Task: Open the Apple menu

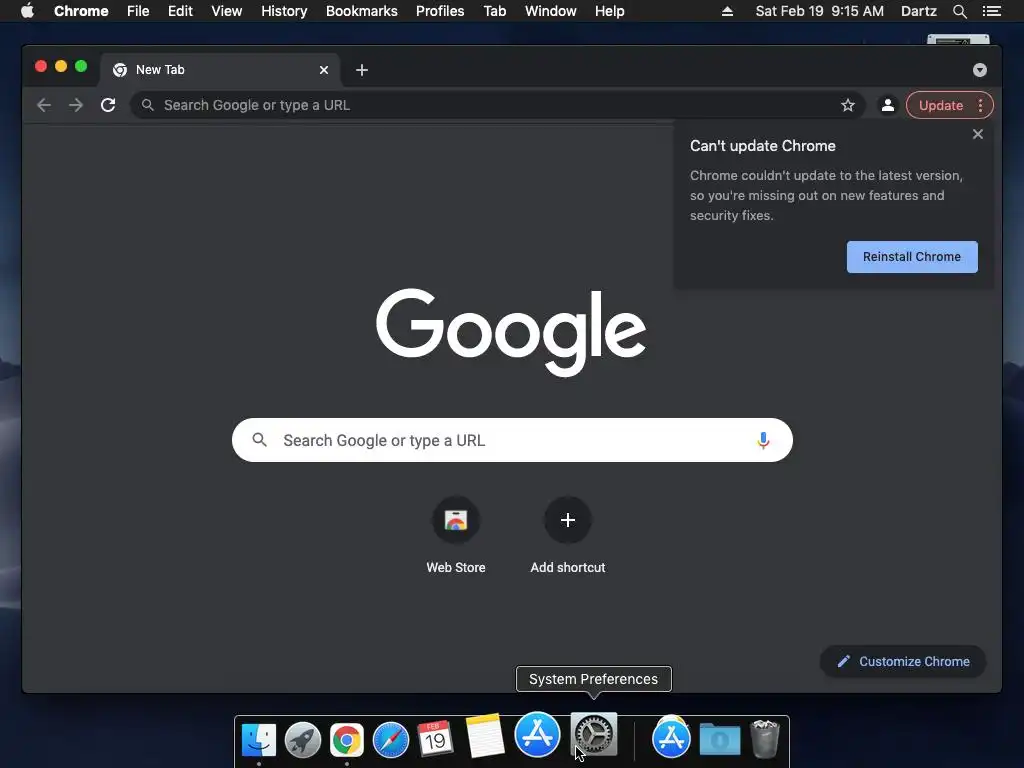Action: [27, 11]
